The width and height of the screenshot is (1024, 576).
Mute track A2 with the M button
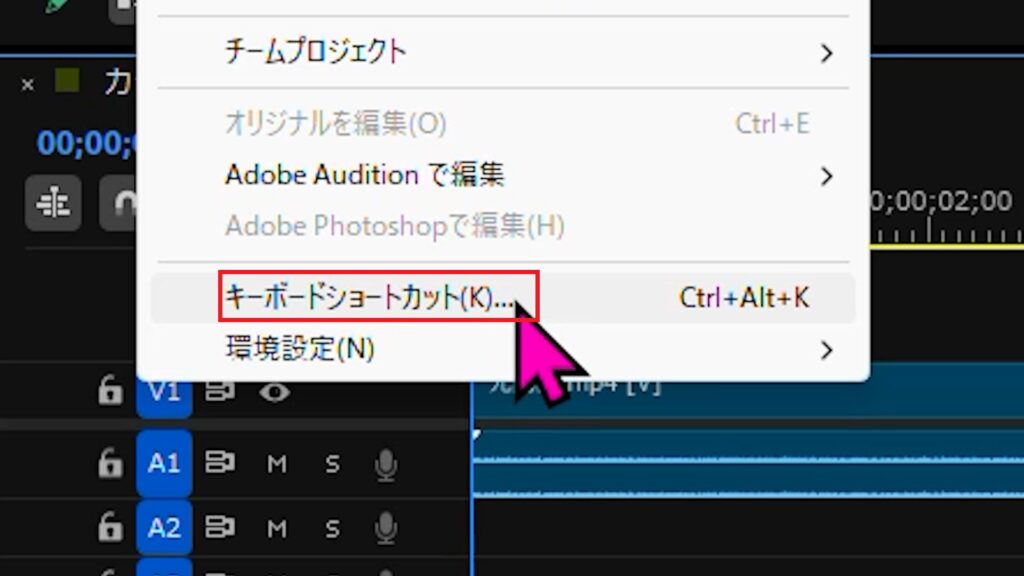tap(277, 527)
